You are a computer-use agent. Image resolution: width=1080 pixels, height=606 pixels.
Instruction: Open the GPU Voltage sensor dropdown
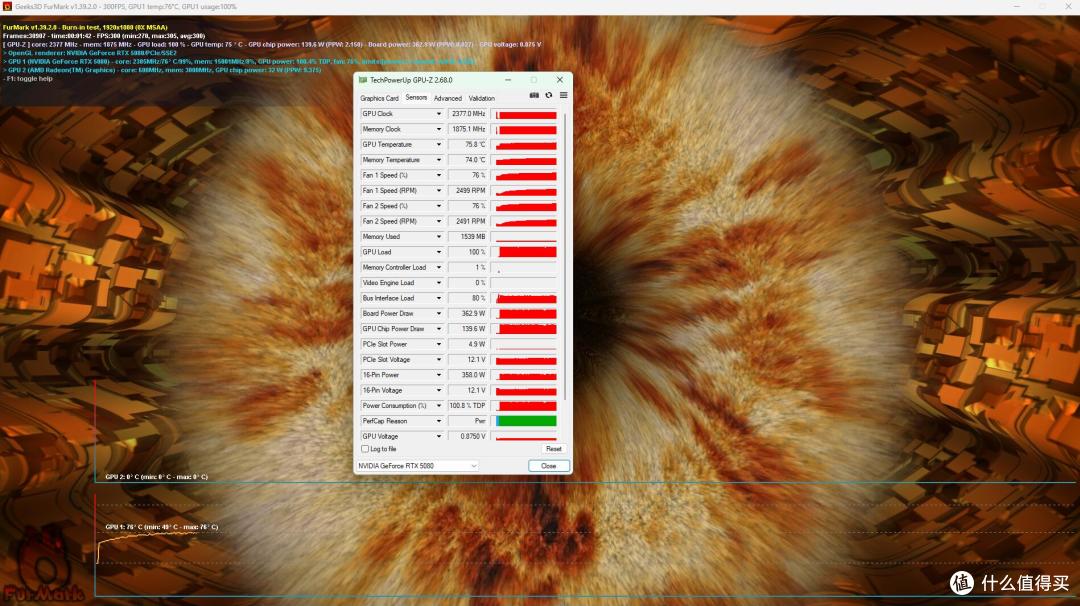439,437
